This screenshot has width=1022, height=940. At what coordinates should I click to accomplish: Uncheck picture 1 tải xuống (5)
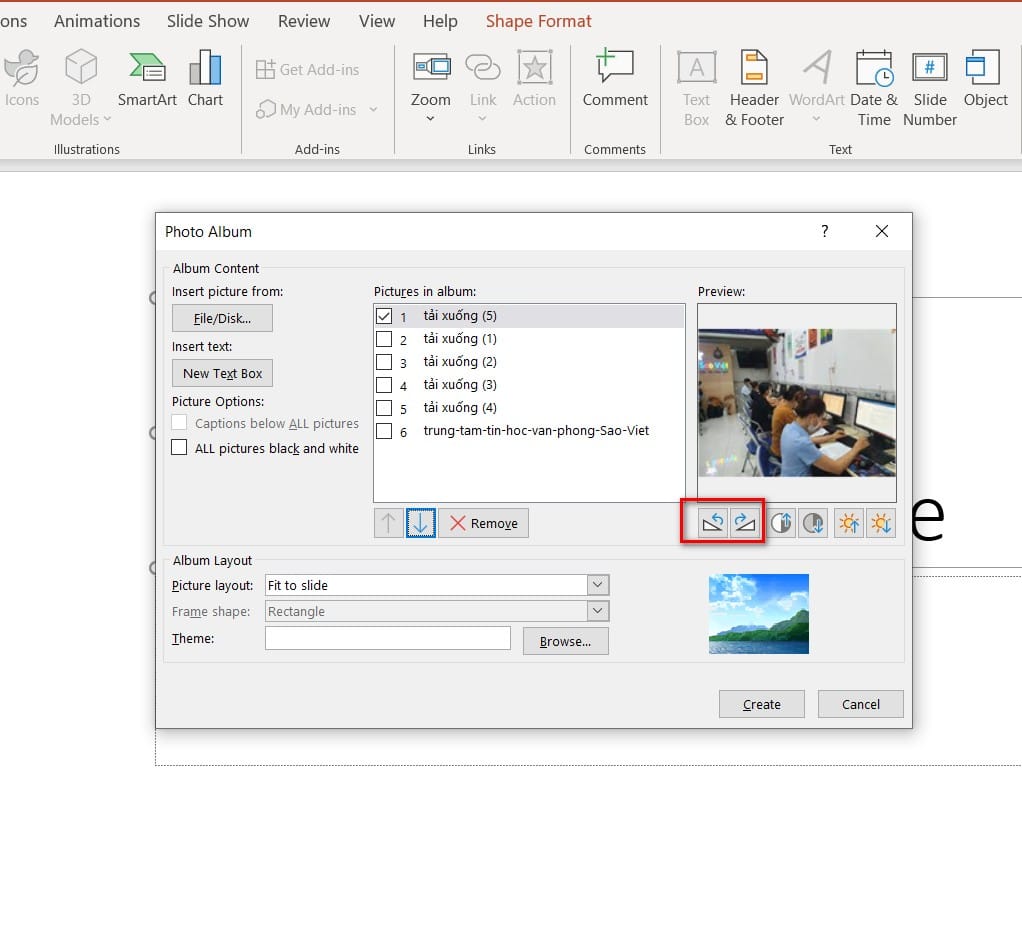pyautogui.click(x=384, y=316)
